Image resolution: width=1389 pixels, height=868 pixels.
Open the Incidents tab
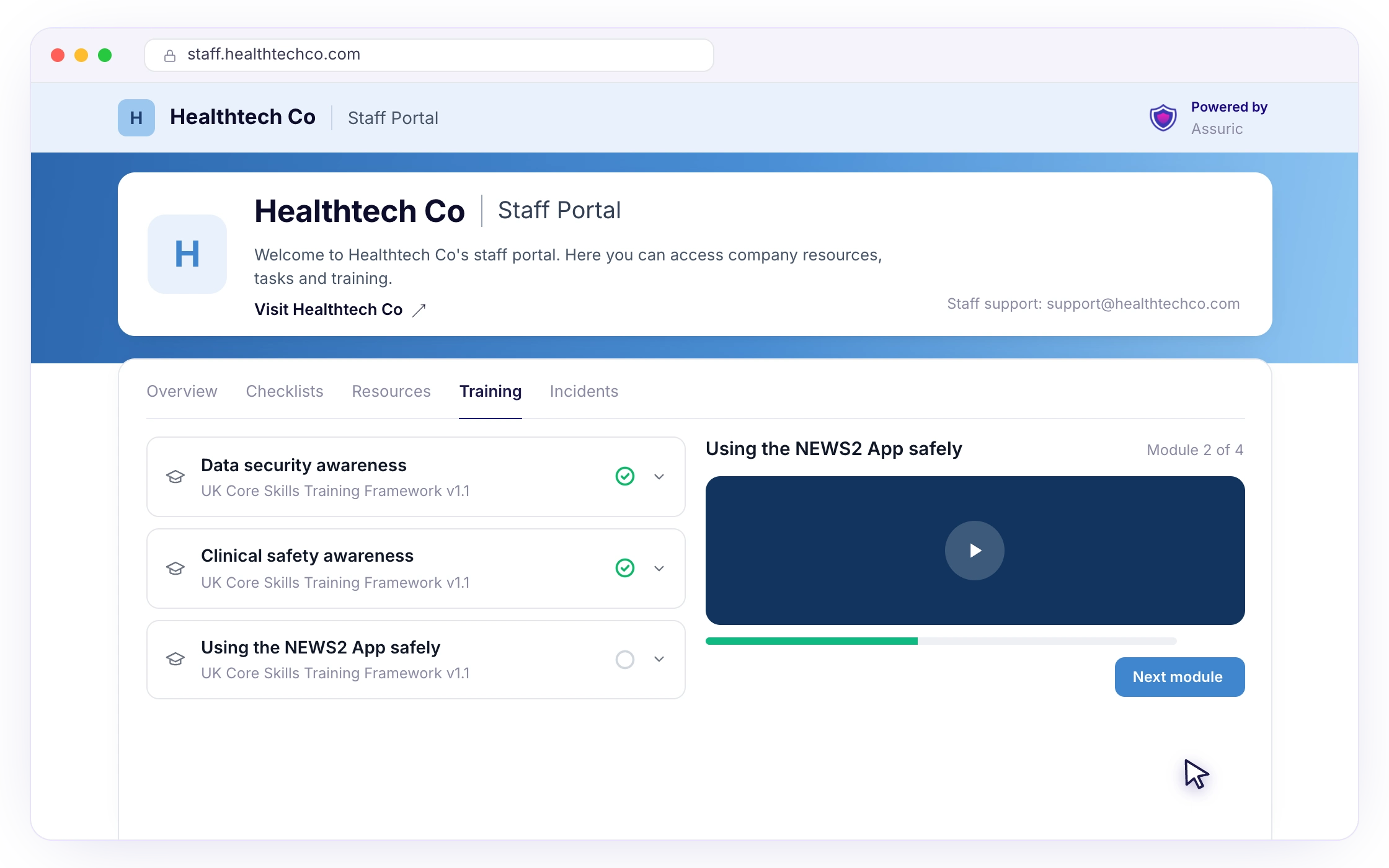(584, 391)
